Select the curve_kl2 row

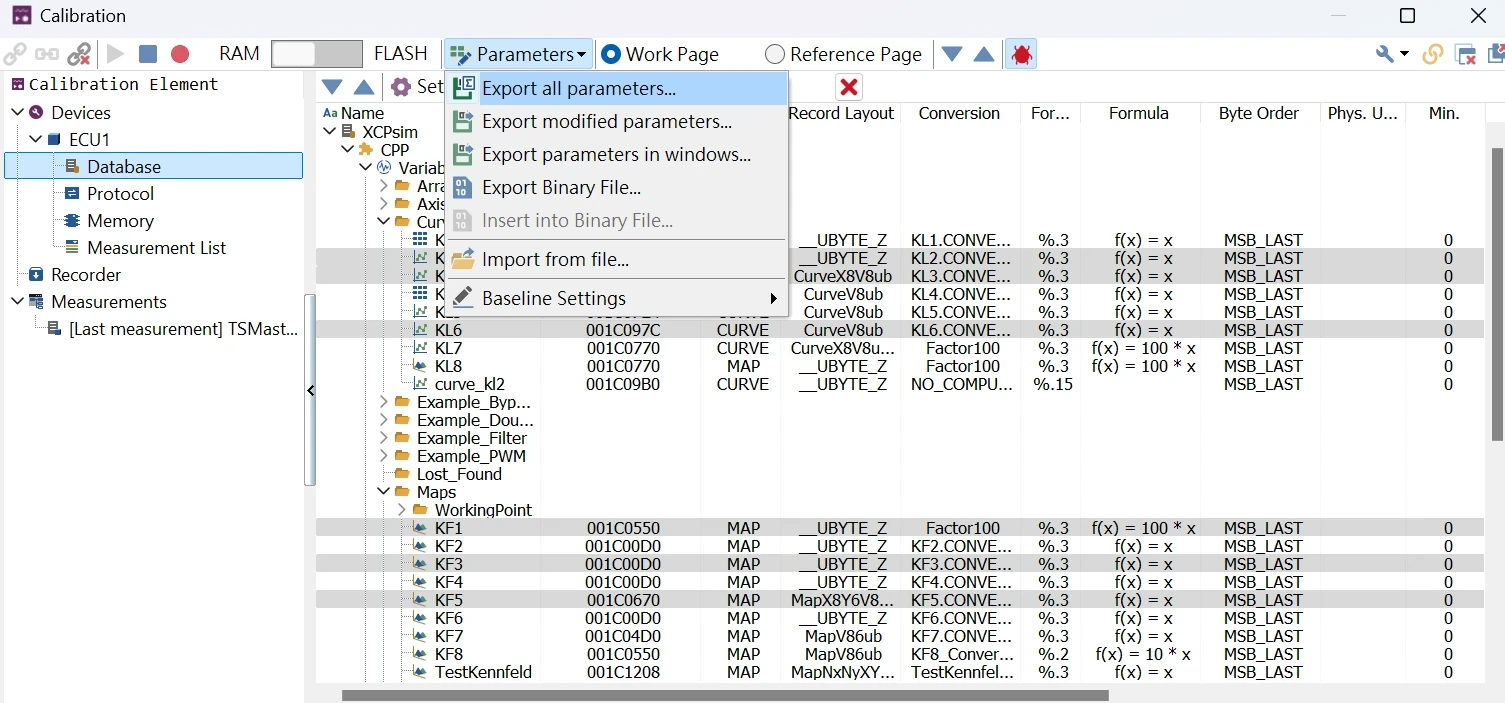point(900,384)
